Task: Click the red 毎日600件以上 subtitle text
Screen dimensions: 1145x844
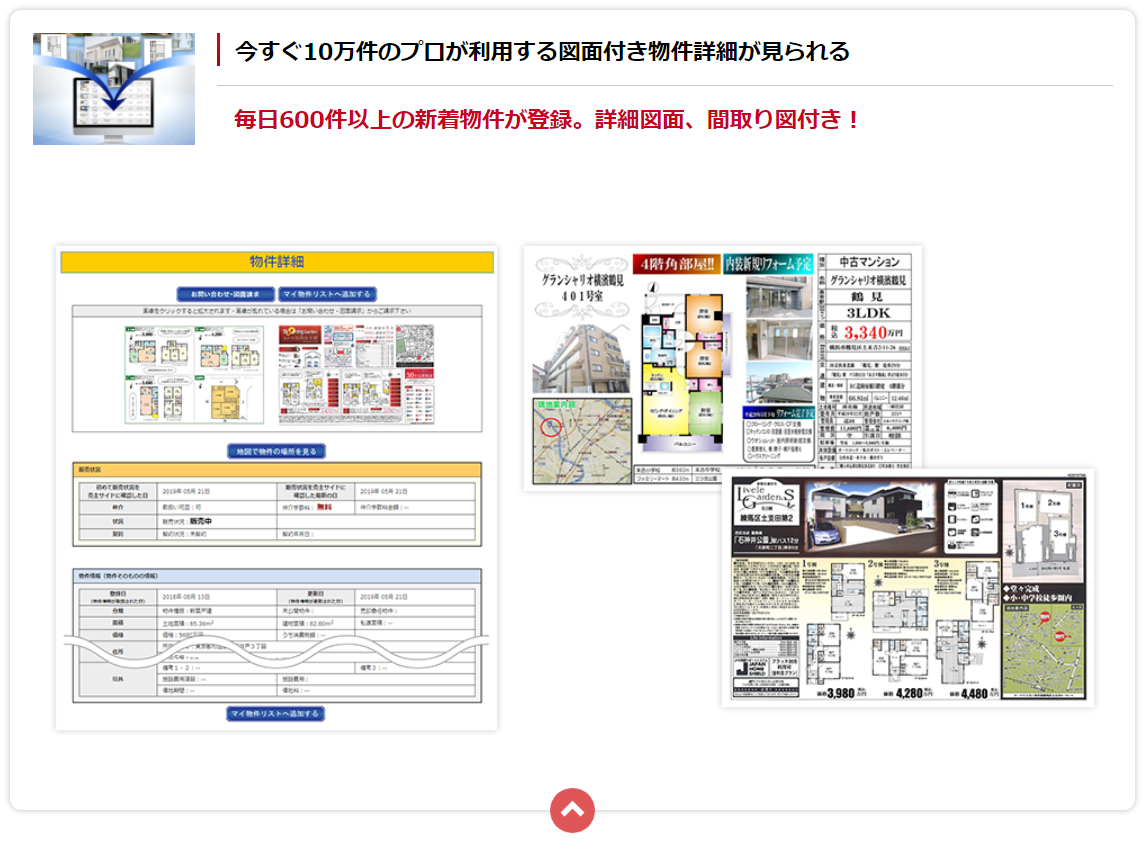Action: 547,120
